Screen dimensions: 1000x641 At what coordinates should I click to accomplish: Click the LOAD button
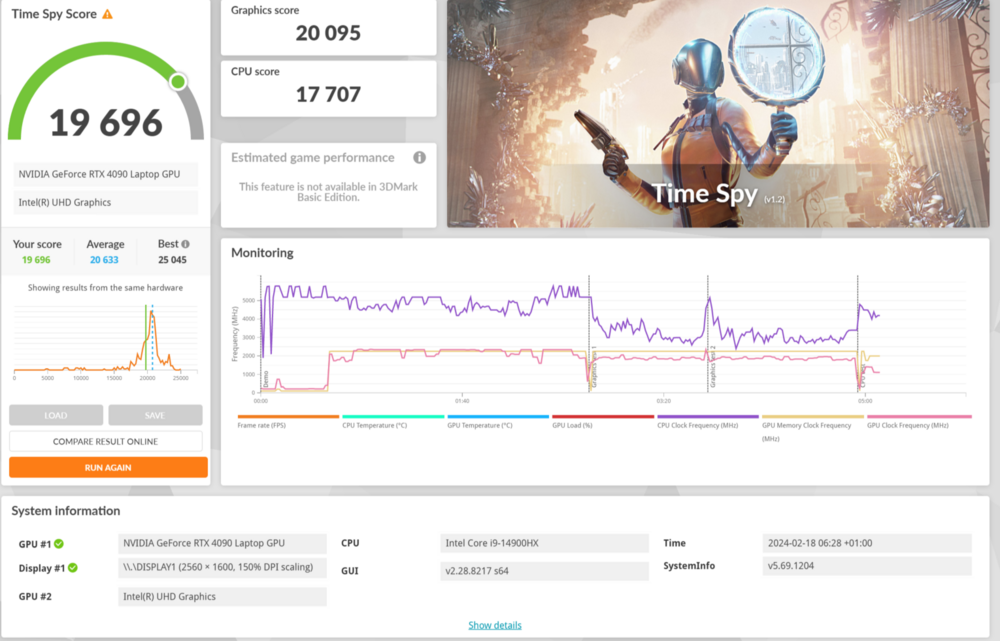click(56, 415)
